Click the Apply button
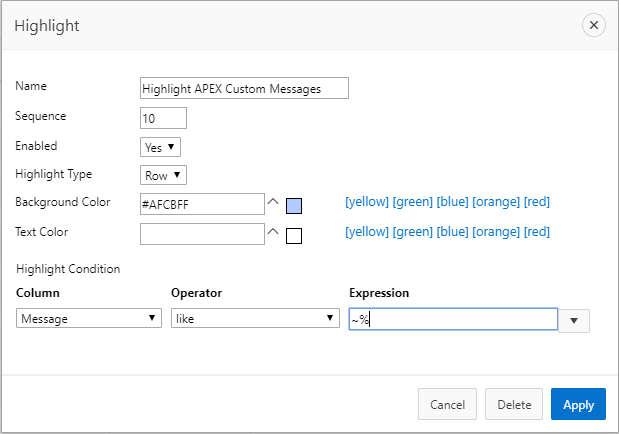619x434 pixels. click(578, 404)
